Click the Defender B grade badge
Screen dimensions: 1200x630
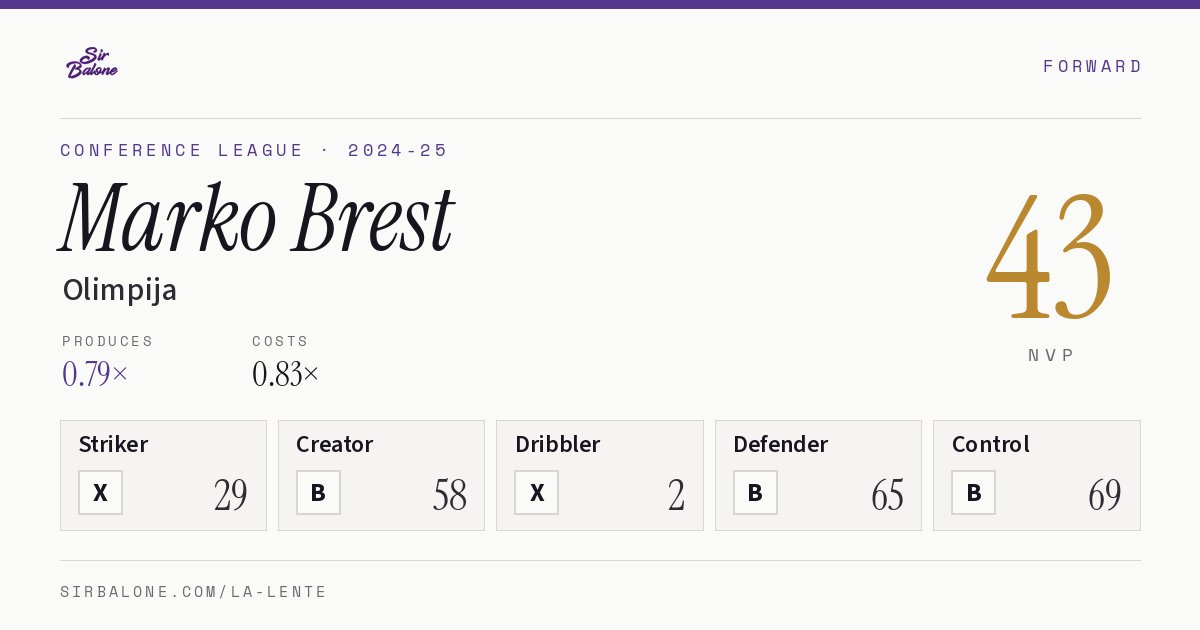[x=755, y=492]
